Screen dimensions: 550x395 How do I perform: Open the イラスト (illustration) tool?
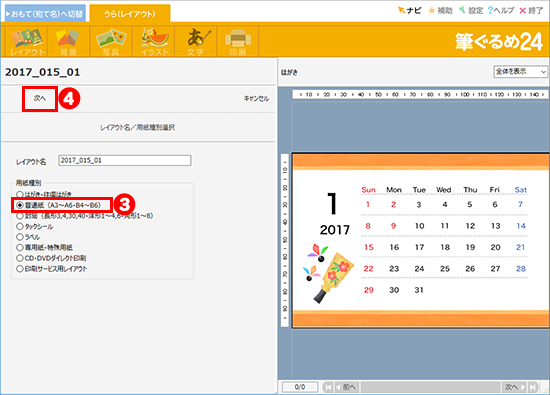153,41
